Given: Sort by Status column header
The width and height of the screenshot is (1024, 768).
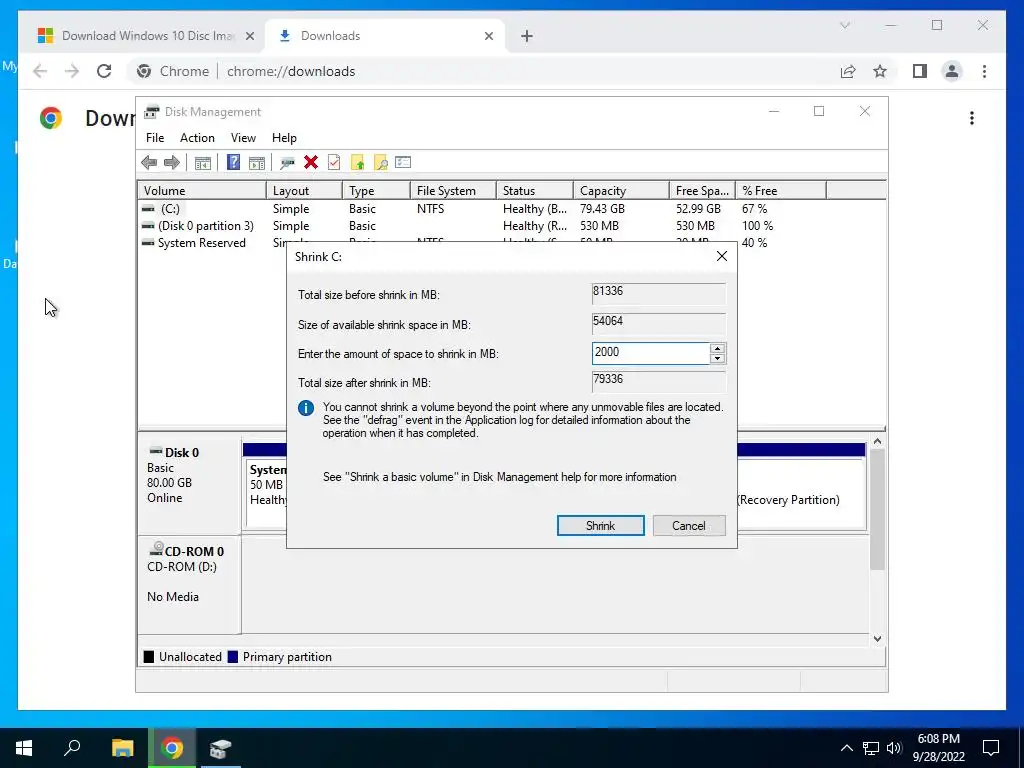Looking at the screenshot, I should point(535,191).
